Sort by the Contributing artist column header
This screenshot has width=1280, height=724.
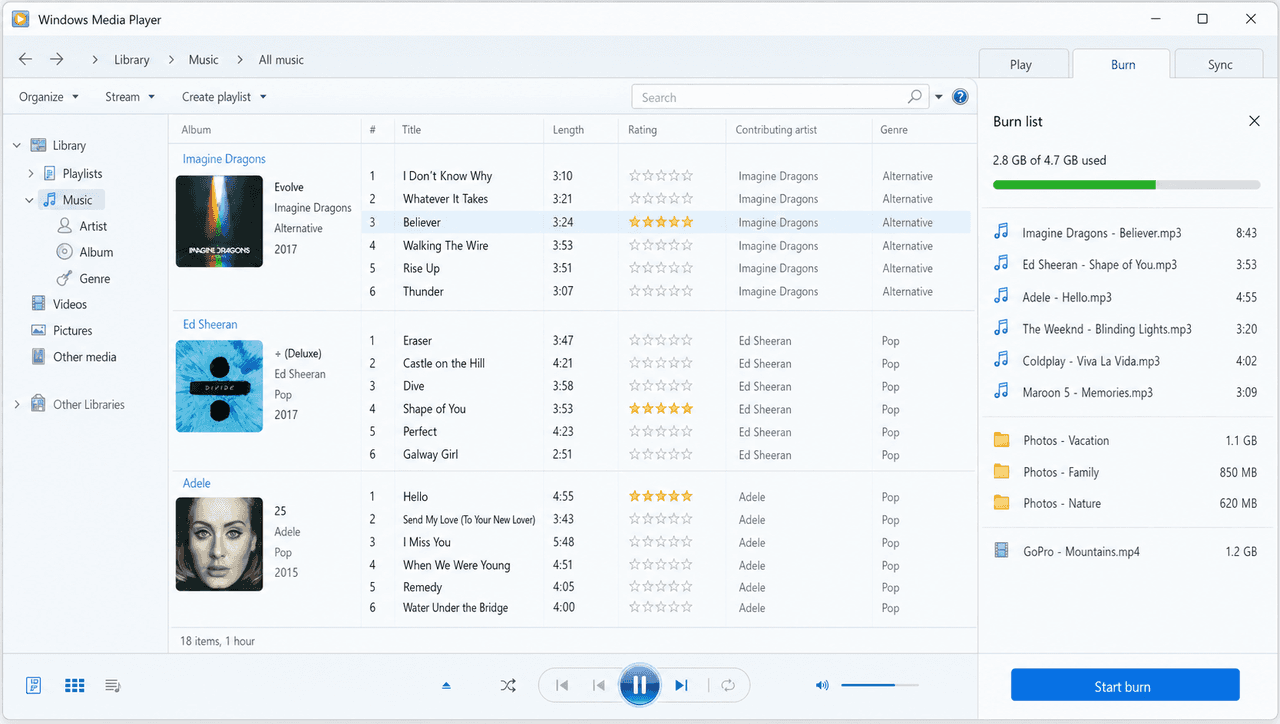(776, 130)
